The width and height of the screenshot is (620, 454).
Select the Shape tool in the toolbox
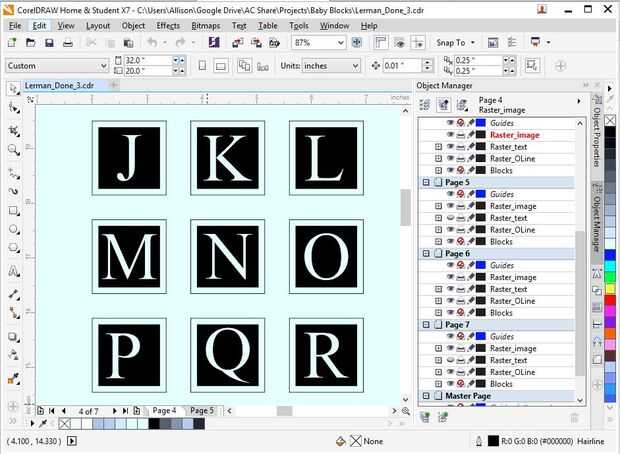[14, 108]
